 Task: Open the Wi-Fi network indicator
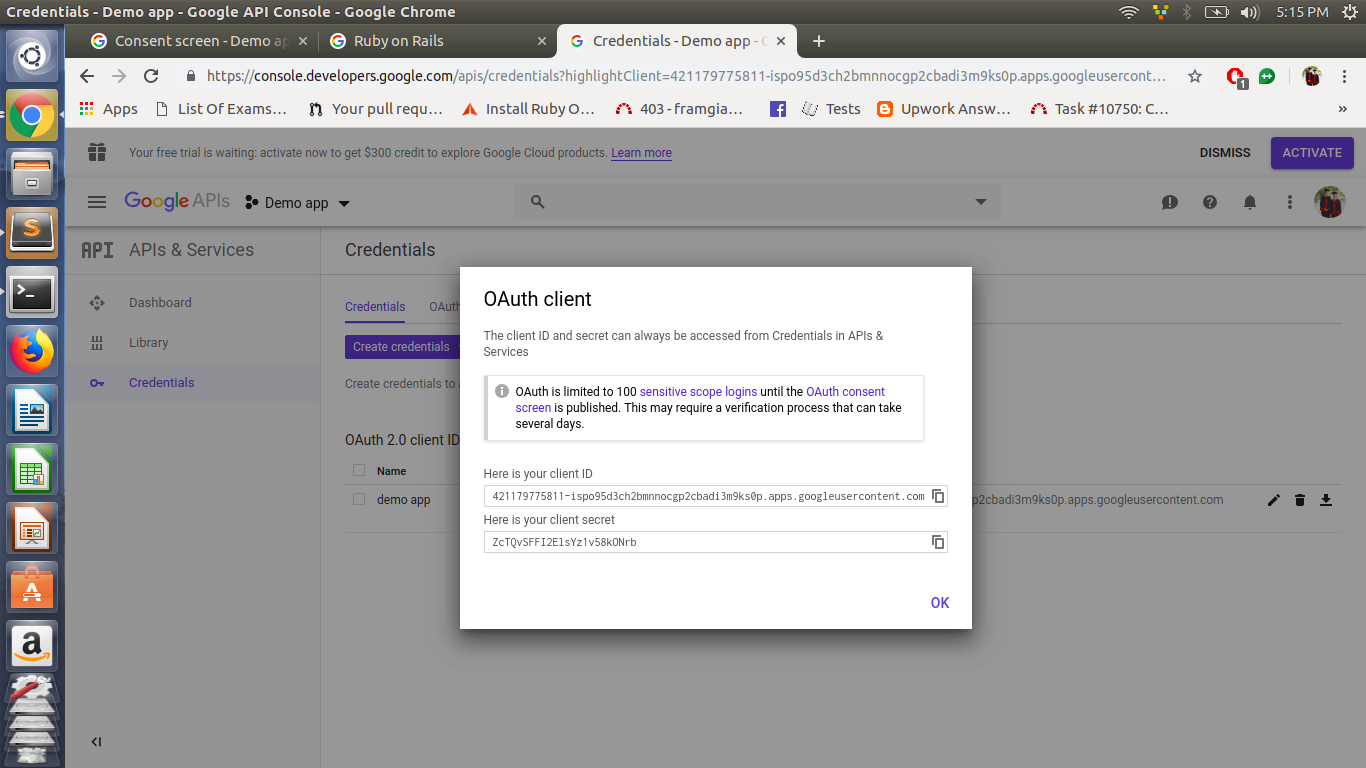pyautogui.click(x=1129, y=12)
